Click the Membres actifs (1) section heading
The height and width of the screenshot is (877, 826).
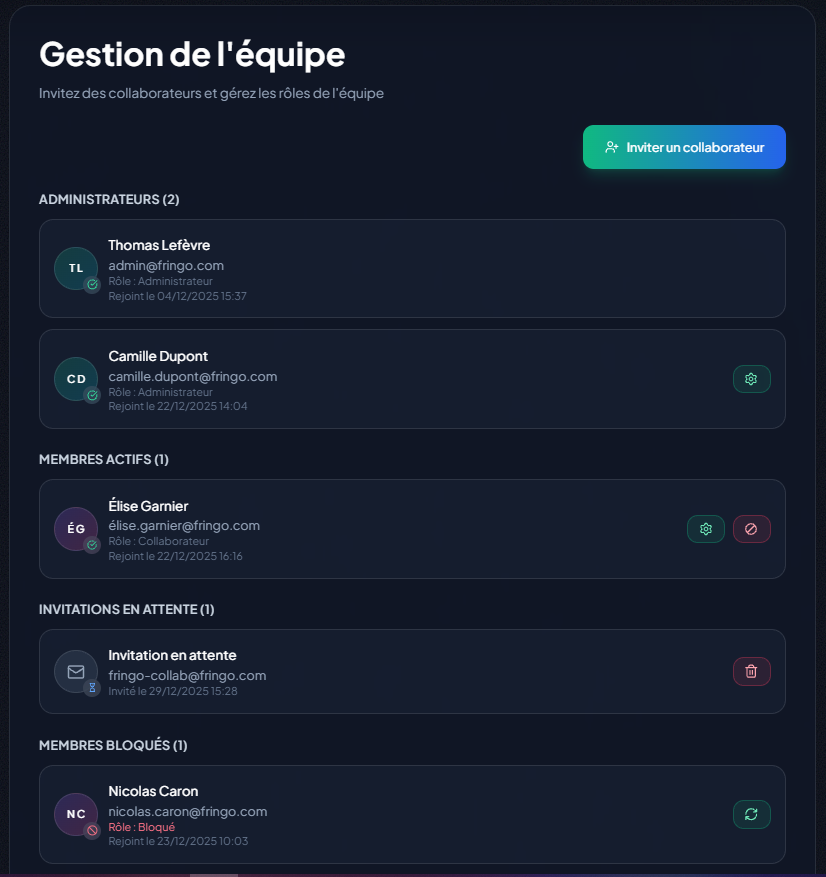[104, 459]
